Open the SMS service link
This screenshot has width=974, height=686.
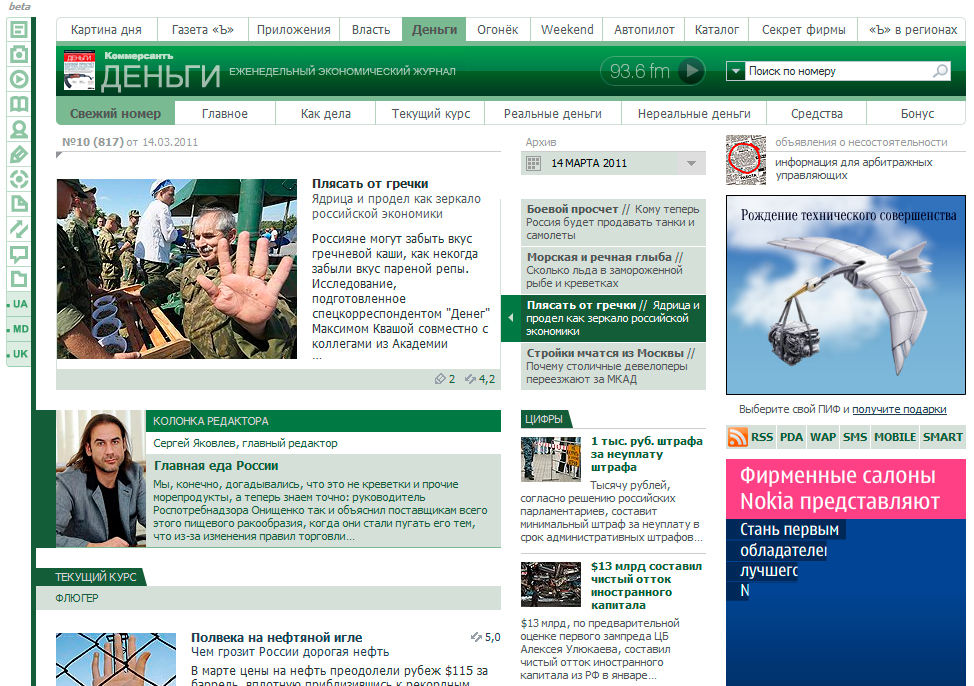coord(855,437)
